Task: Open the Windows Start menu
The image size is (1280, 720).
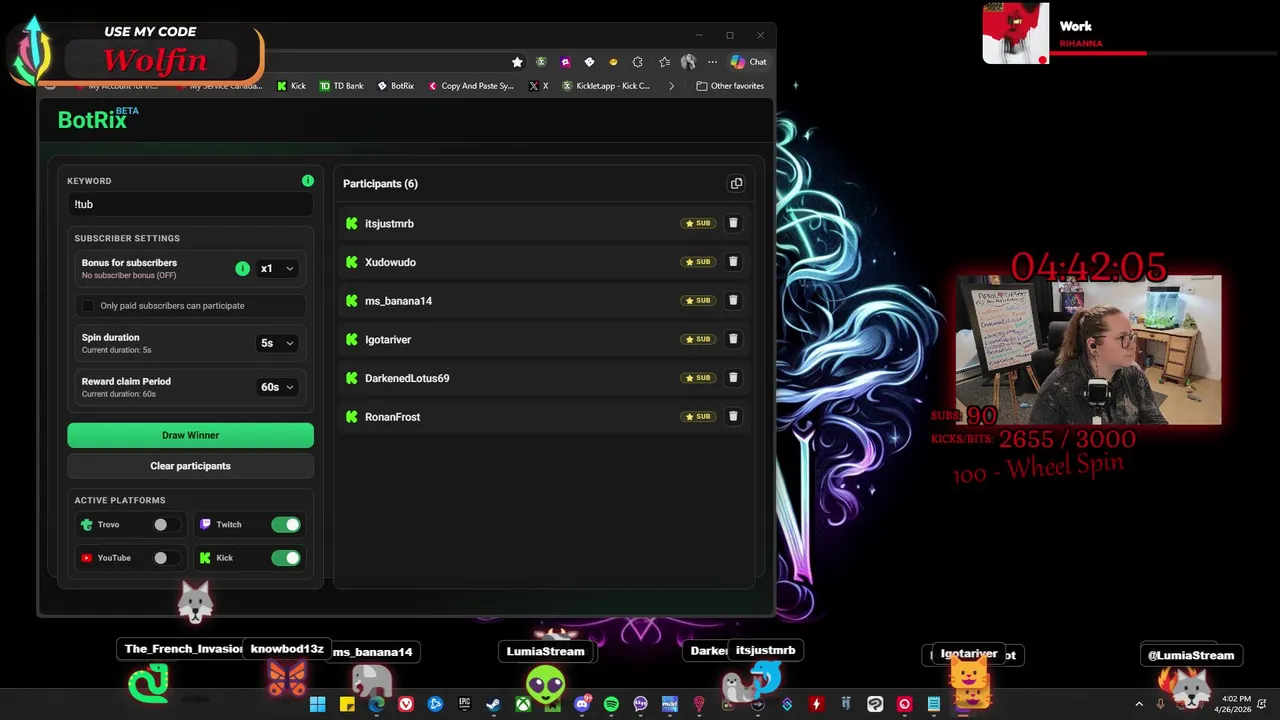Action: coord(317,704)
